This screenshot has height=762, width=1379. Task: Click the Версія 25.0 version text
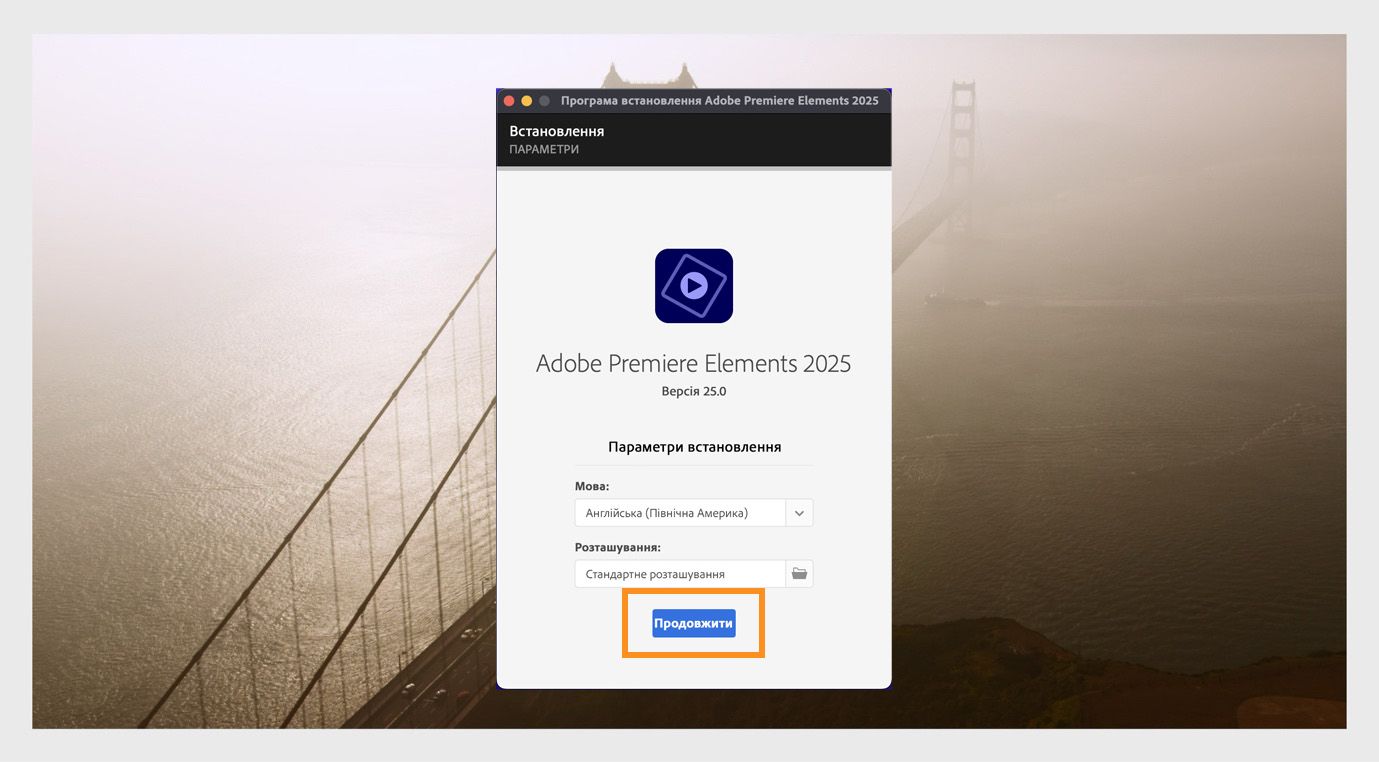tap(694, 391)
